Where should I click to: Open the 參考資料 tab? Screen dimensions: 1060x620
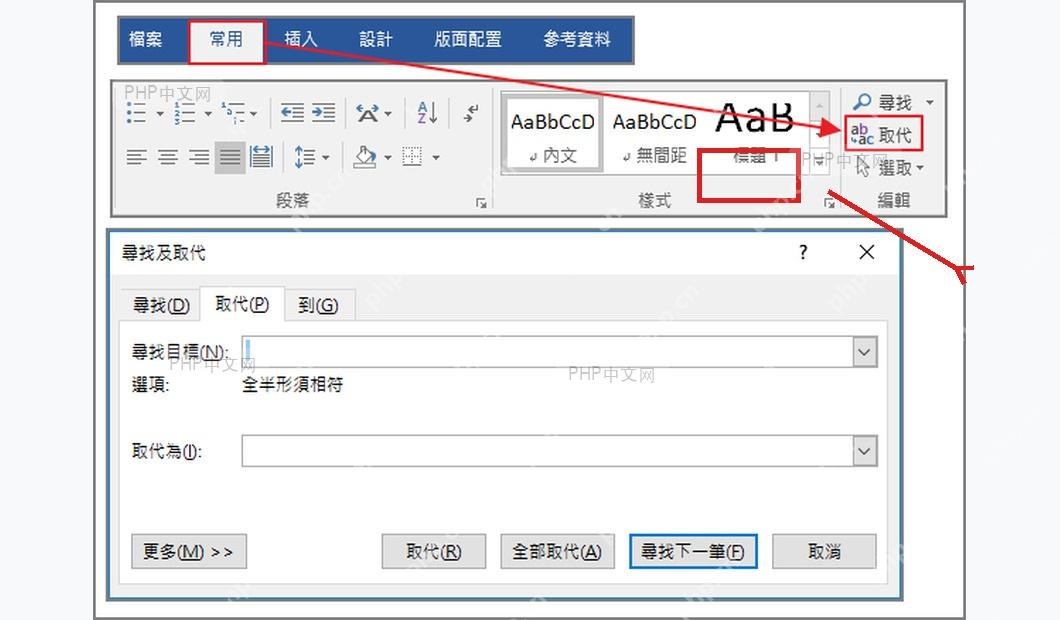[577, 39]
